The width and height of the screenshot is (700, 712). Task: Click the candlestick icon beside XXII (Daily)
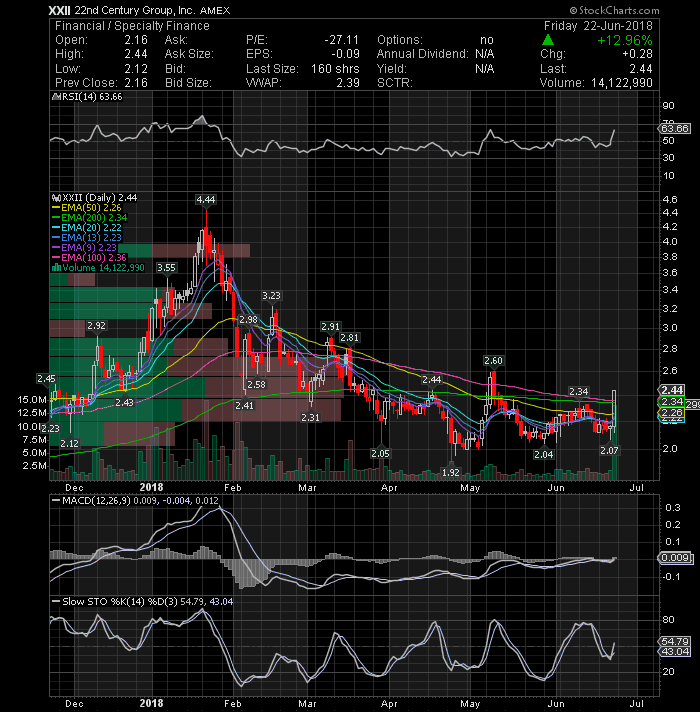pyautogui.click(x=56, y=198)
